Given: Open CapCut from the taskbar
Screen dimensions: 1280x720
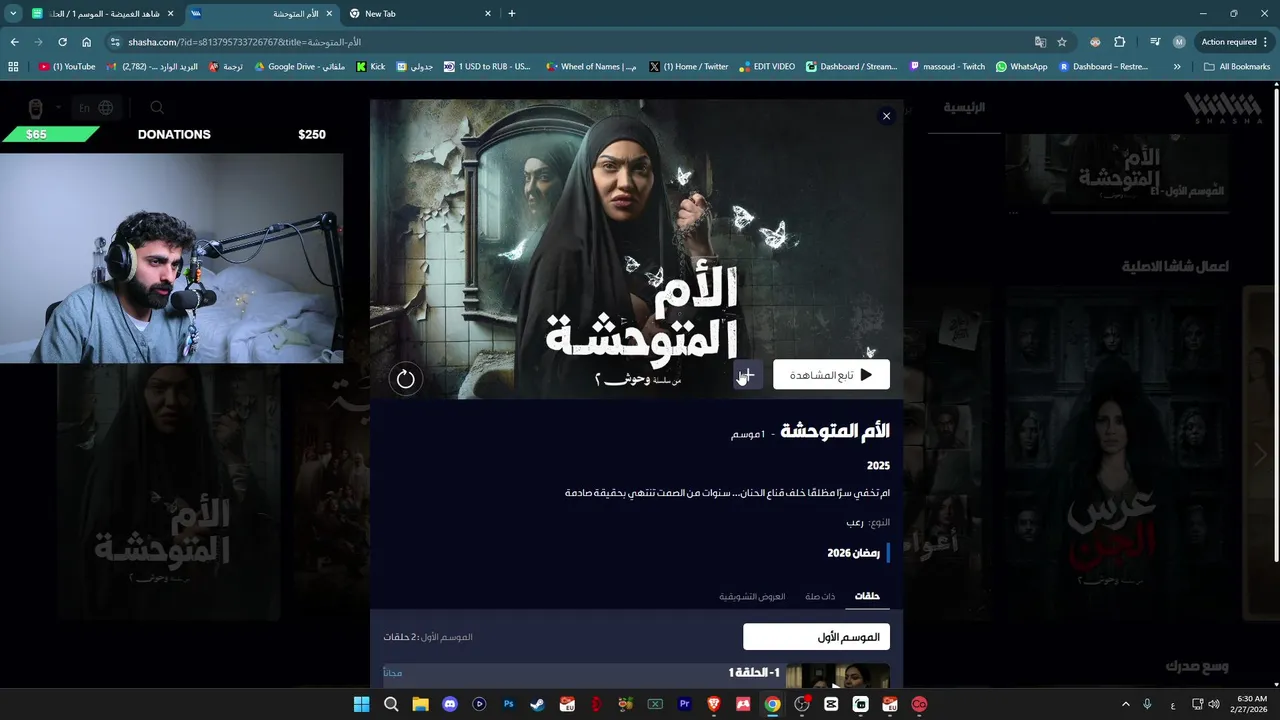Looking at the screenshot, I should 831,704.
